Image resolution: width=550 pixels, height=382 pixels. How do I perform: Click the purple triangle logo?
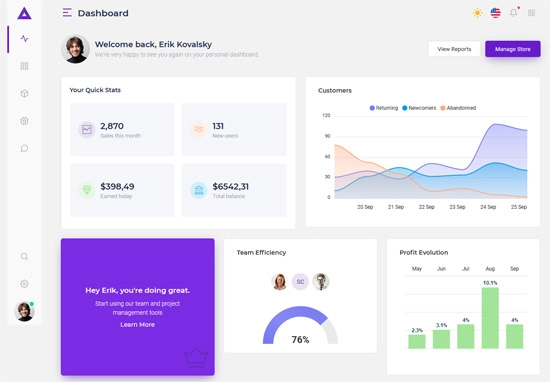(x=24, y=13)
